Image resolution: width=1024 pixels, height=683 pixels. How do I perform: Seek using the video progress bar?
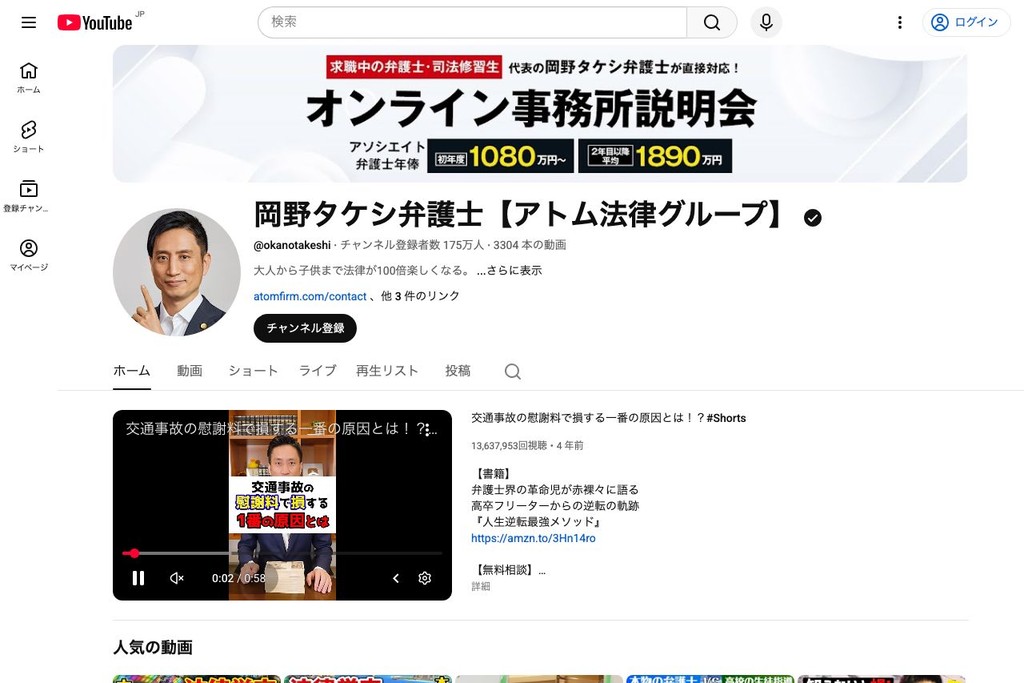click(x=283, y=553)
